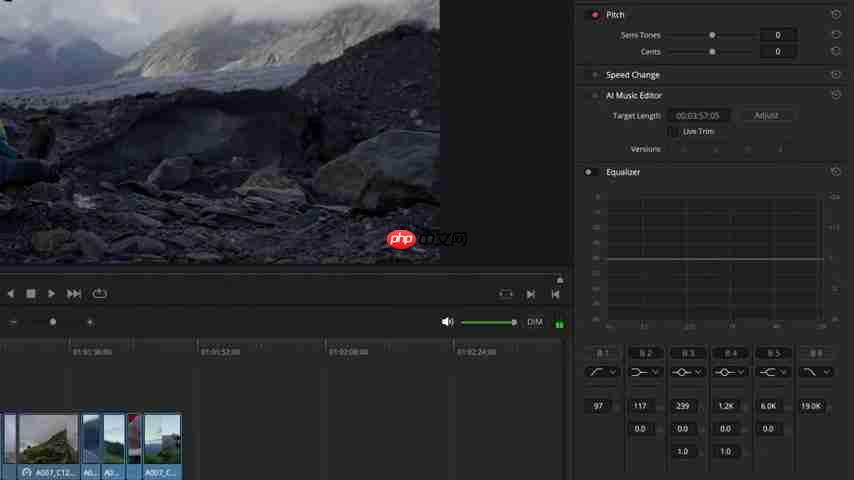Open Band 3 filter type dropdown
Image resolution: width=854 pixels, height=480 pixels.
[x=687, y=372]
